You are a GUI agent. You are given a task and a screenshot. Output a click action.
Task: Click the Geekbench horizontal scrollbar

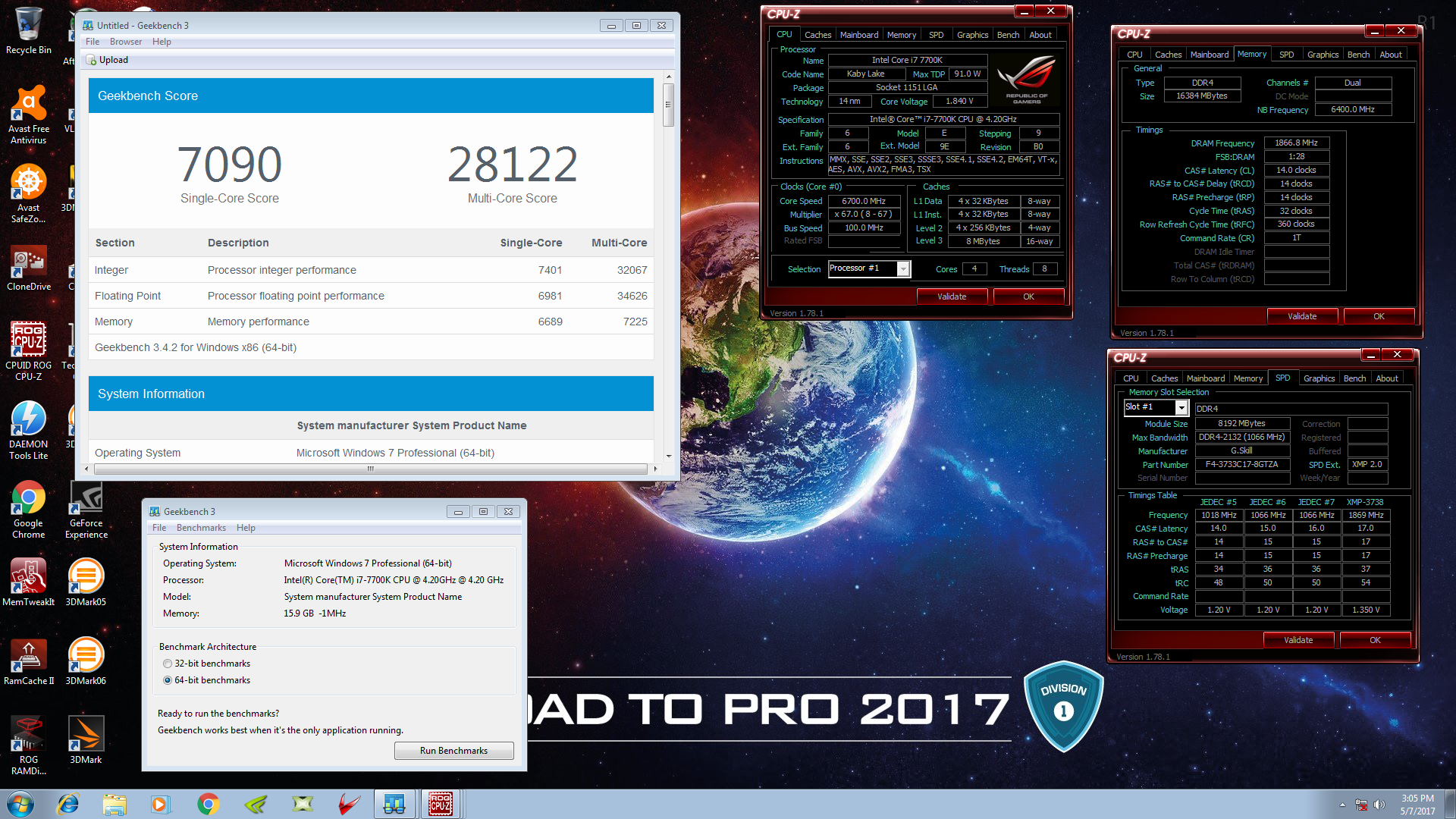click(x=370, y=469)
